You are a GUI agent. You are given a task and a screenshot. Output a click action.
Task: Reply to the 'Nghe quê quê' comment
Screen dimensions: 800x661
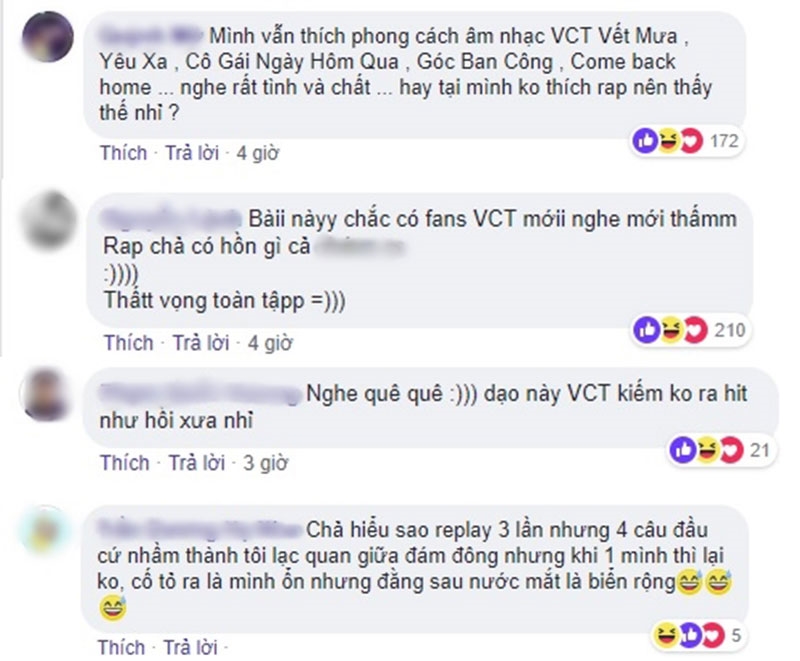(x=197, y=463)
